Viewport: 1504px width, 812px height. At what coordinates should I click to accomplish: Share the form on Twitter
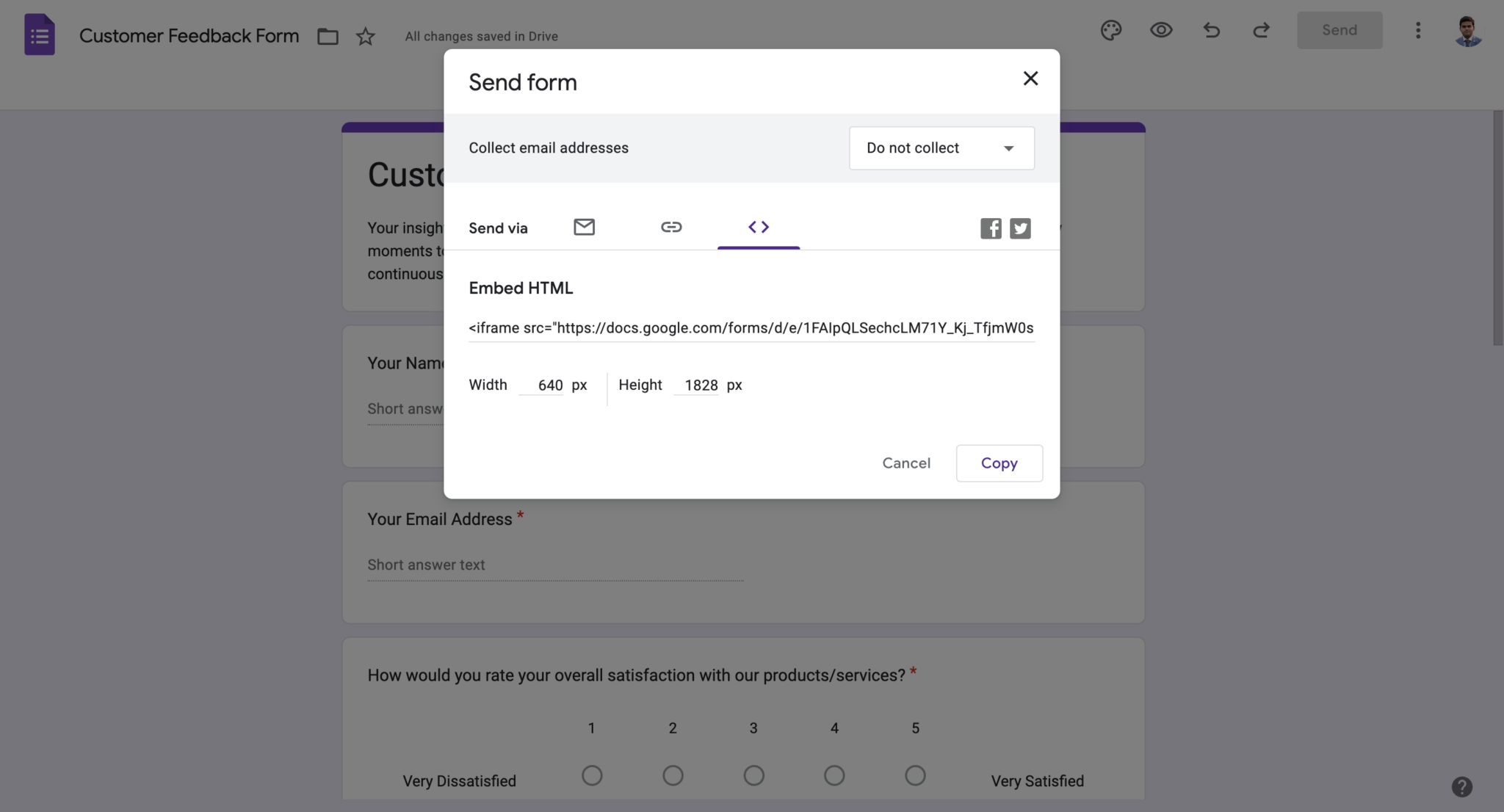(x=1020, y=228)
